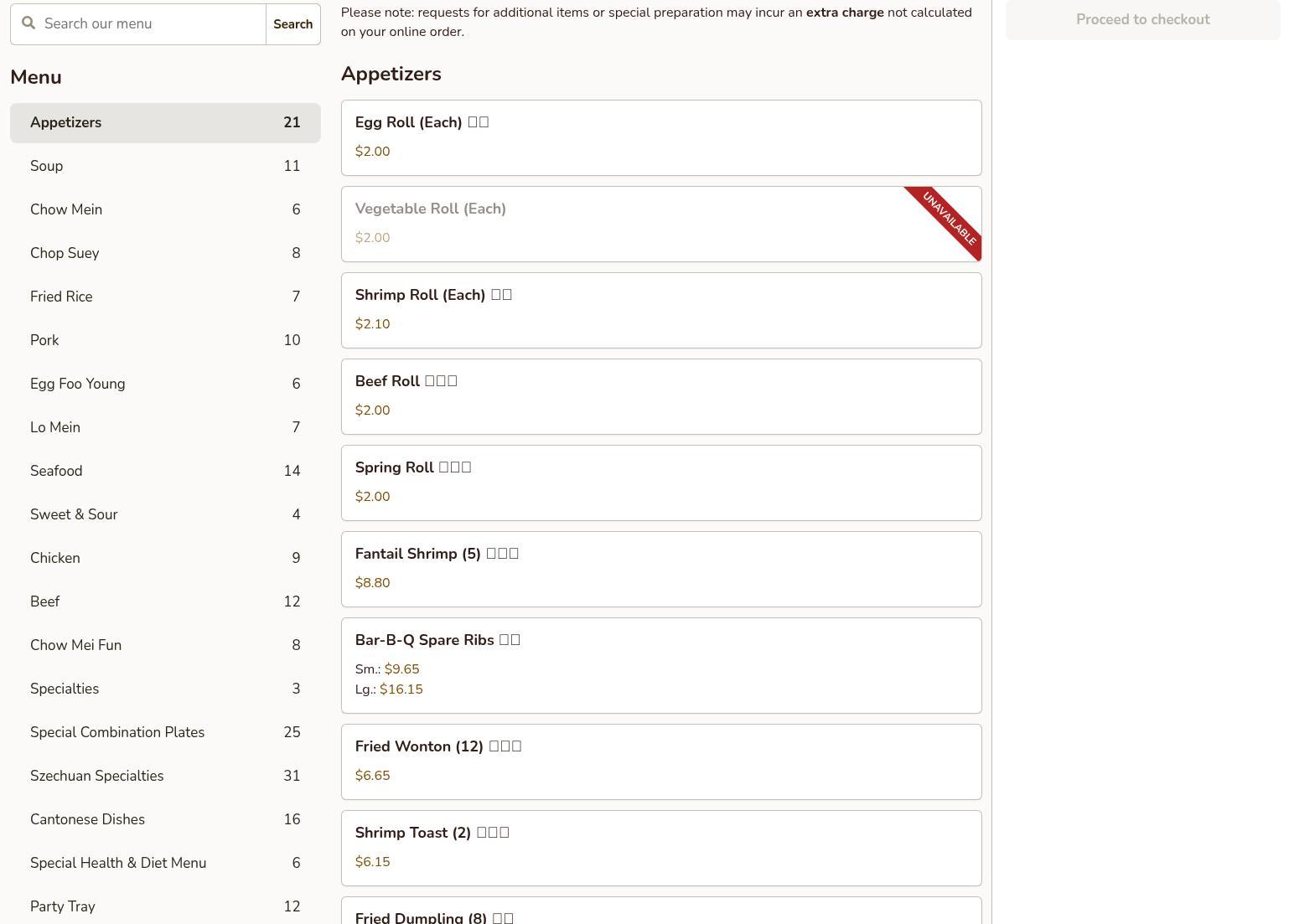This screenshot has width=1294, height=924.
Task: Open the Bar-B-Q Spare Ribs item
Action: 660,665
